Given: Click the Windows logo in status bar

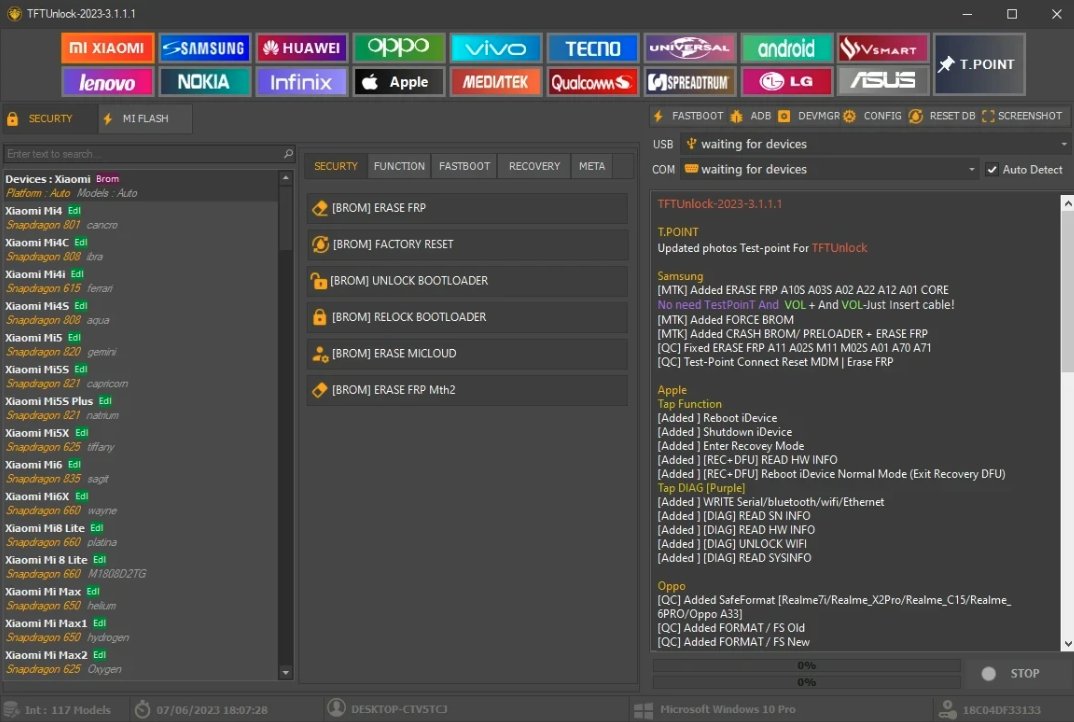Looking at the screenshot, I should 643,710.
